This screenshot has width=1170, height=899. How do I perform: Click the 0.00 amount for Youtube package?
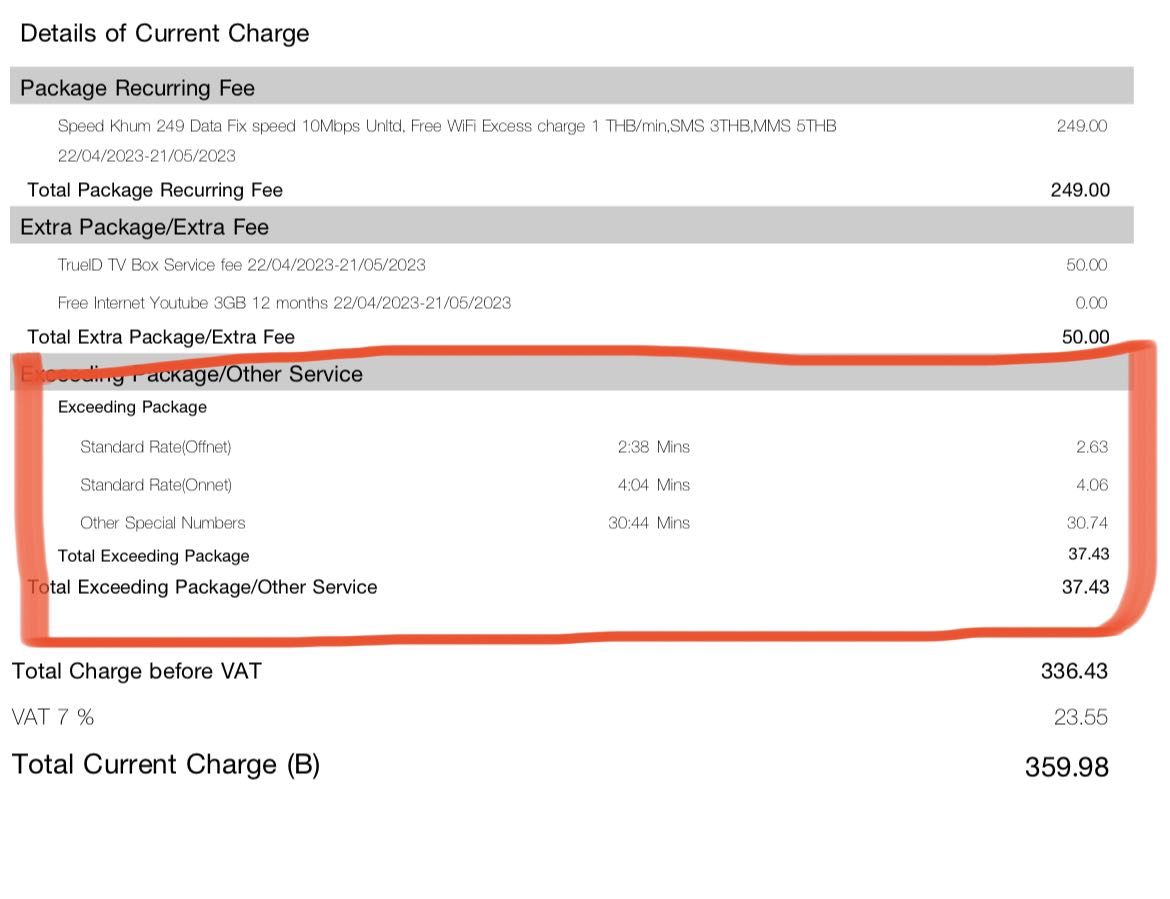[1091, 302]
